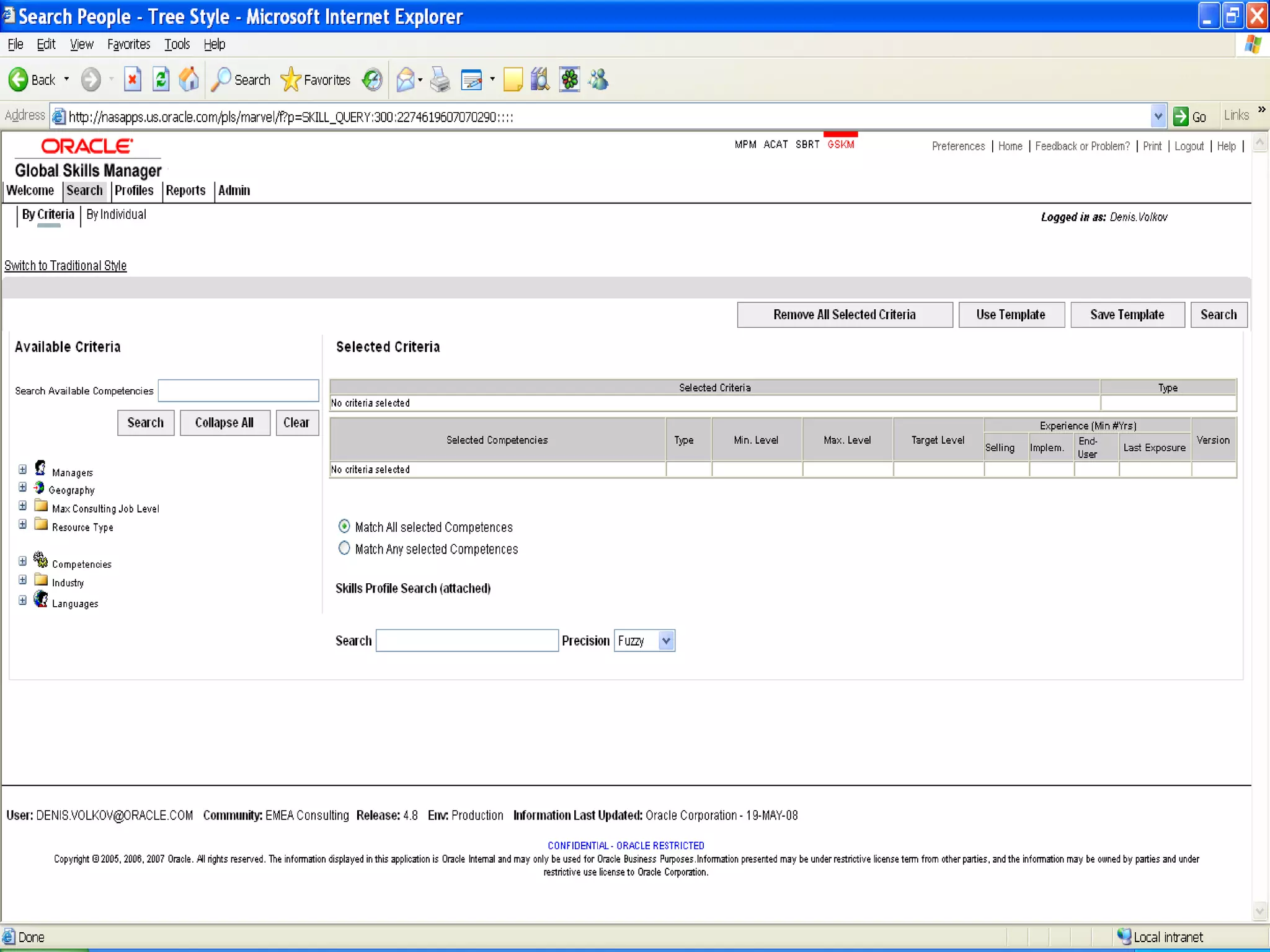
Task: Click Switch to Traditional Style link
Action: point(65,265)
